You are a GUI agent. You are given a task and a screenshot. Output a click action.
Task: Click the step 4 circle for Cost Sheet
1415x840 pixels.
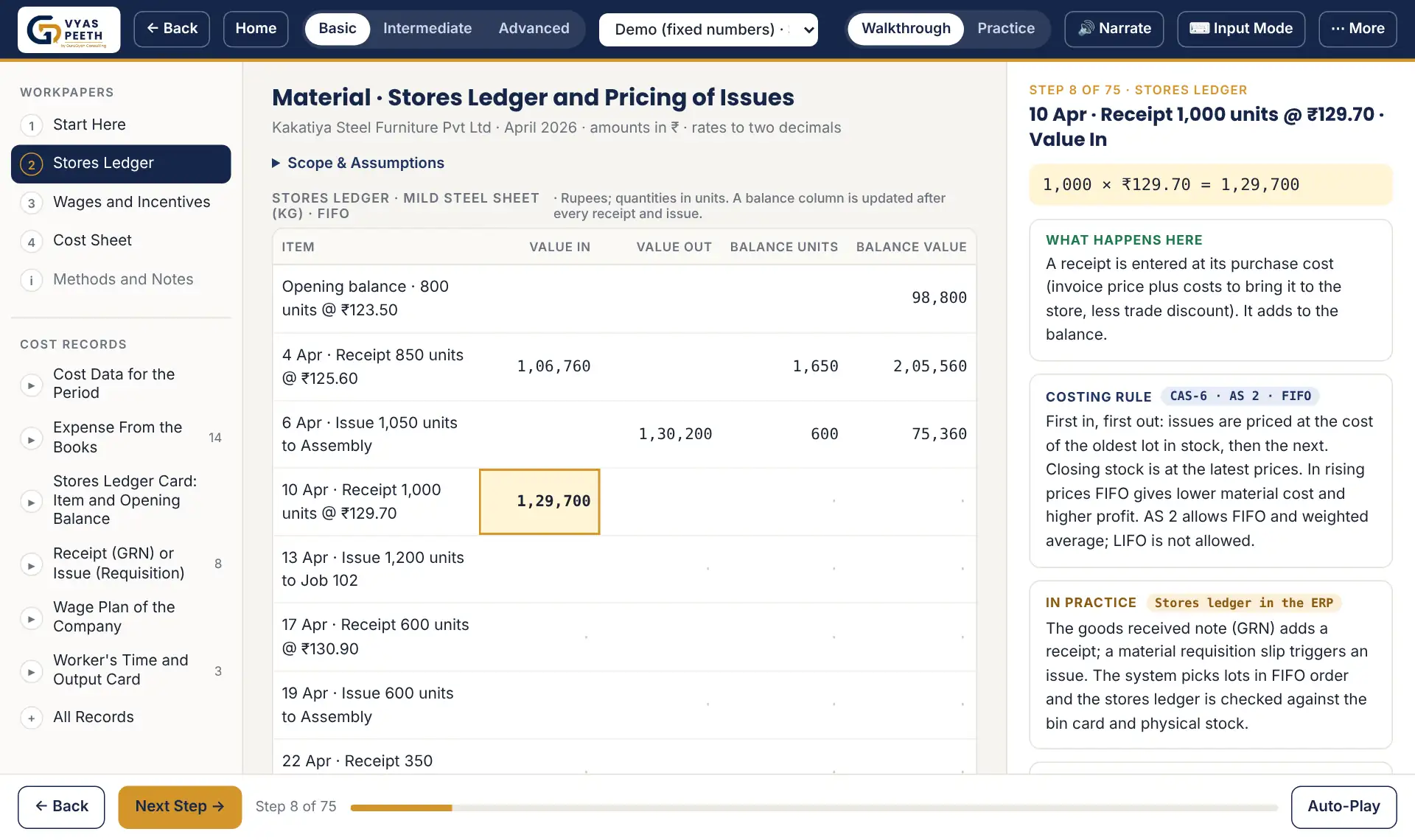[31, 241]
